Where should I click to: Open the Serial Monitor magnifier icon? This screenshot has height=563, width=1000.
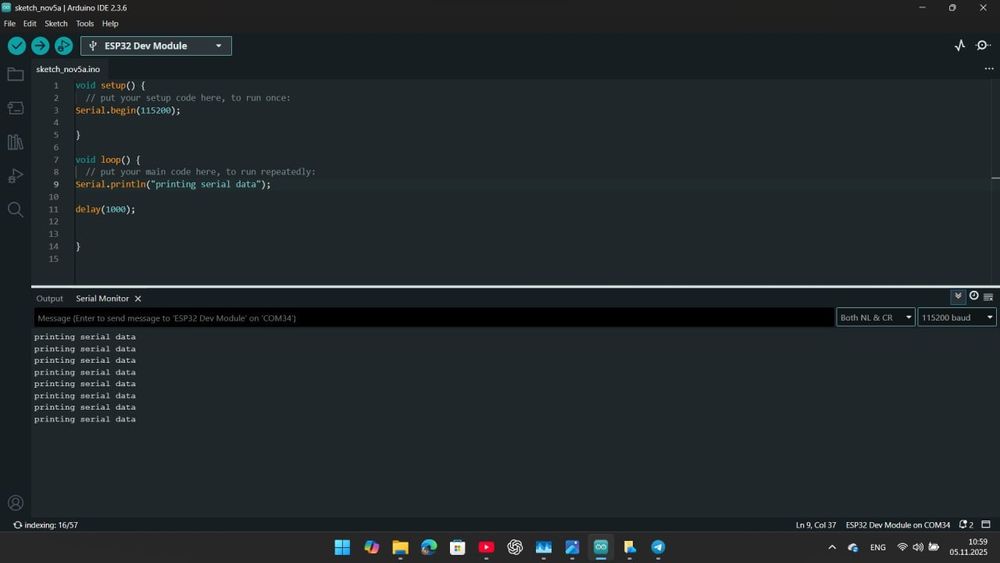point(983,45)
